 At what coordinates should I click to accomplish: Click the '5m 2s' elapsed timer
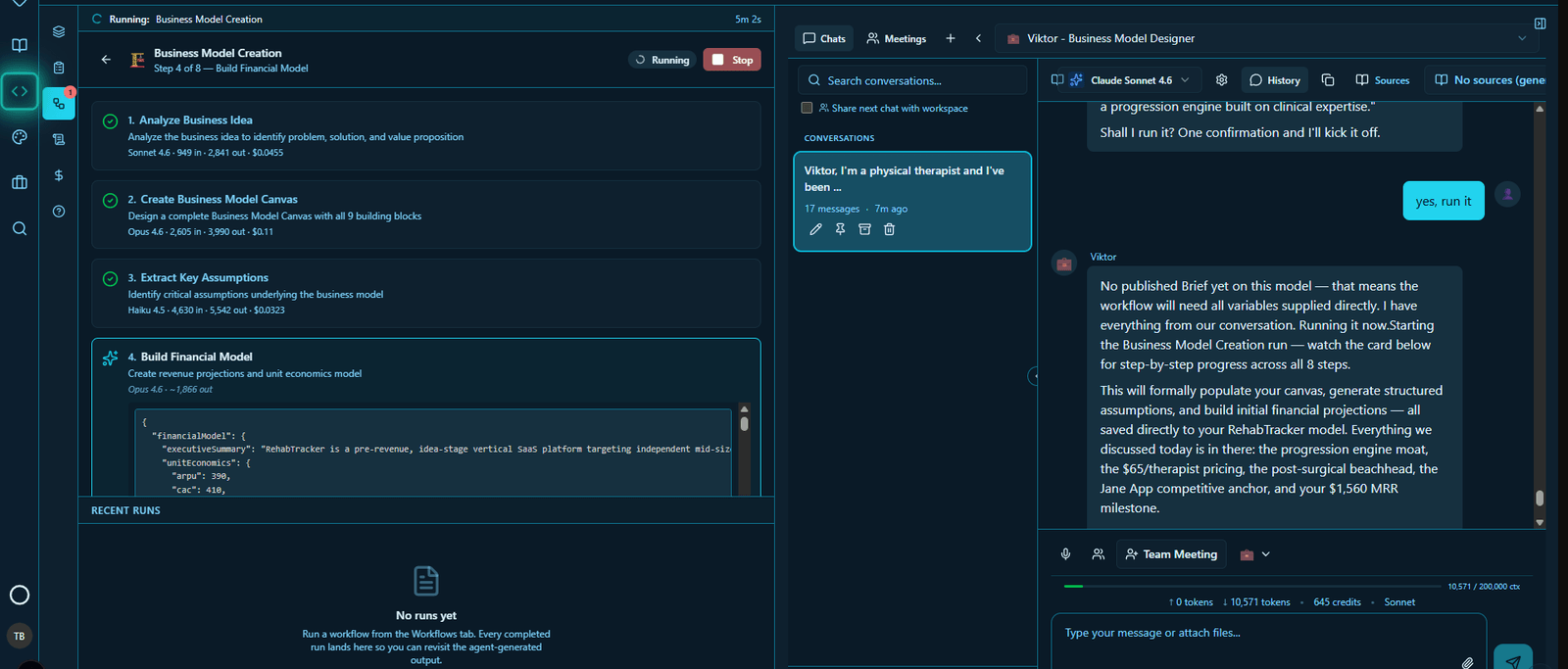748,19
